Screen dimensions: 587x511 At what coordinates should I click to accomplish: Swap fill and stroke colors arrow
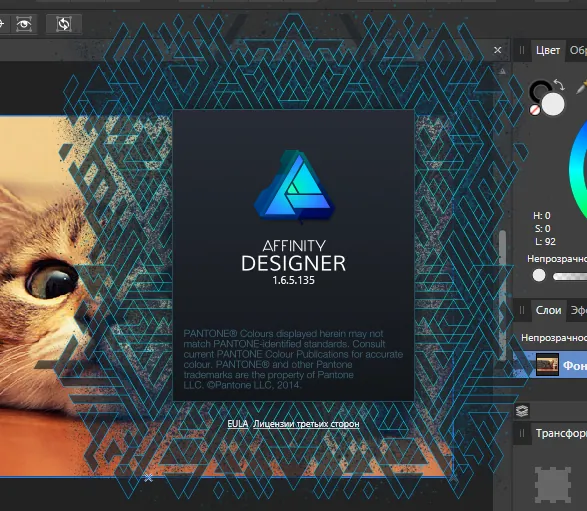[x=559, y=84]
